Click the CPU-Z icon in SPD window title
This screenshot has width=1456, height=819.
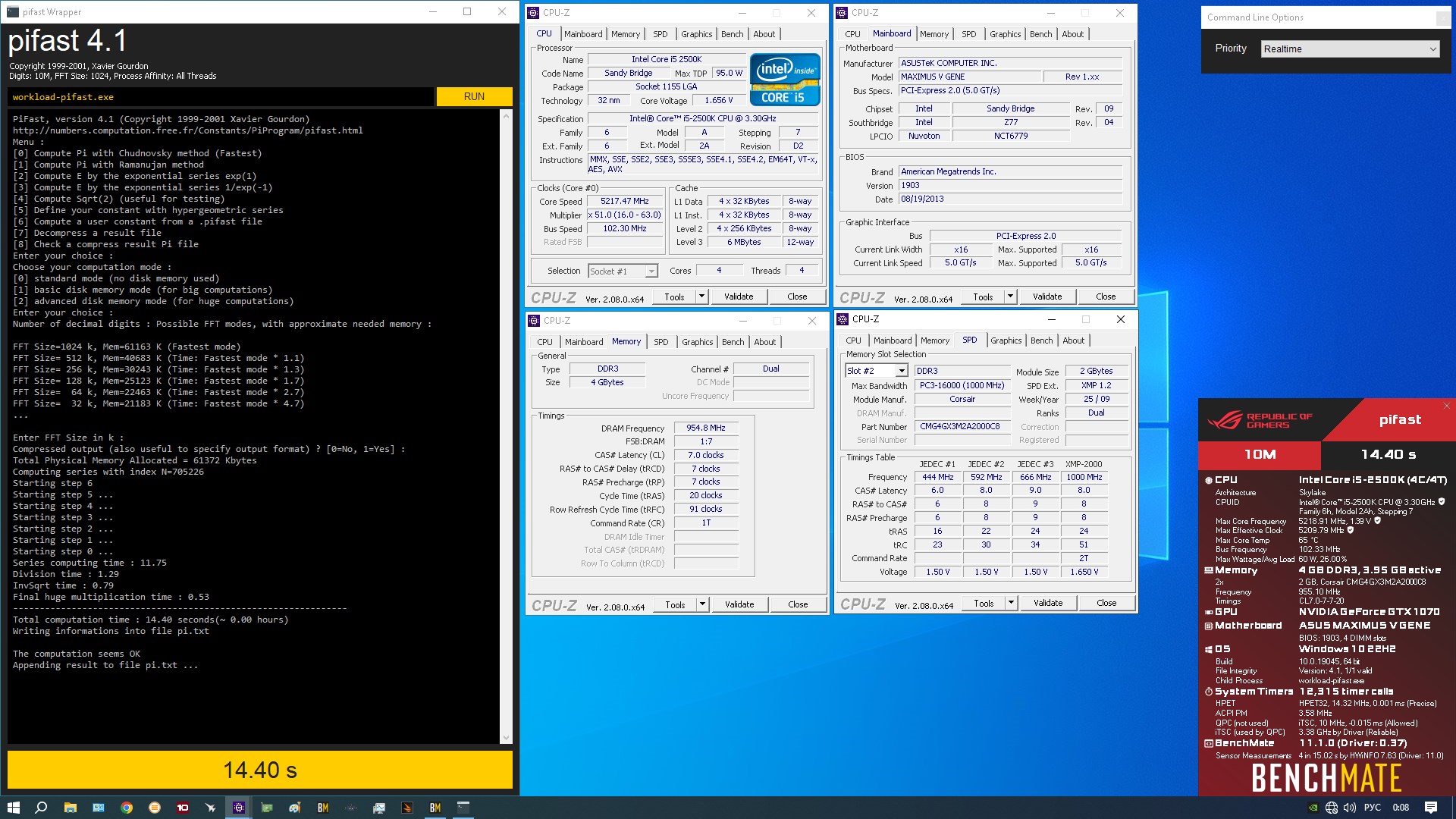pyautogui.click(x=842, y=319)
